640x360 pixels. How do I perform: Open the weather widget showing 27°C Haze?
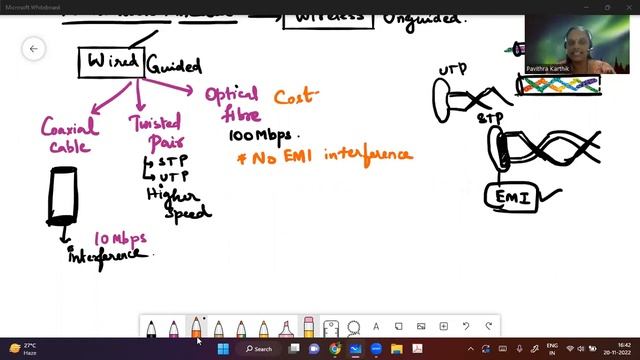coord(23,349)
